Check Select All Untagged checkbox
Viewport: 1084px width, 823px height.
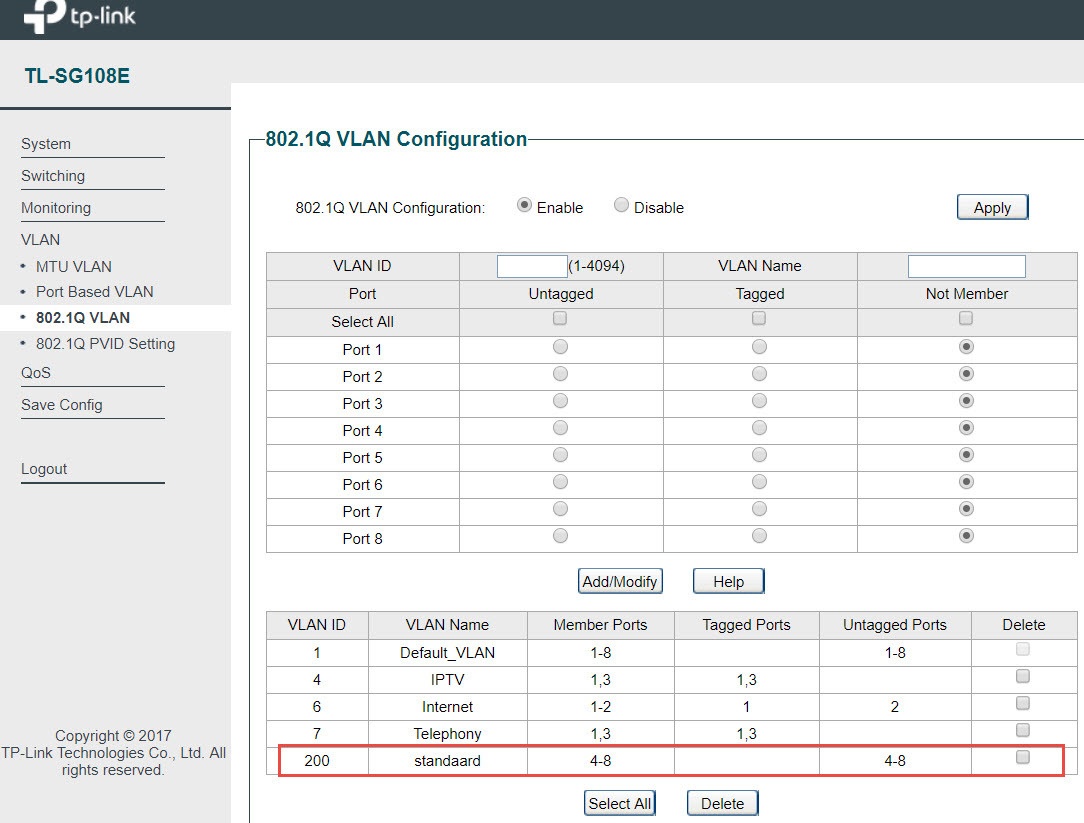(560, 318)
